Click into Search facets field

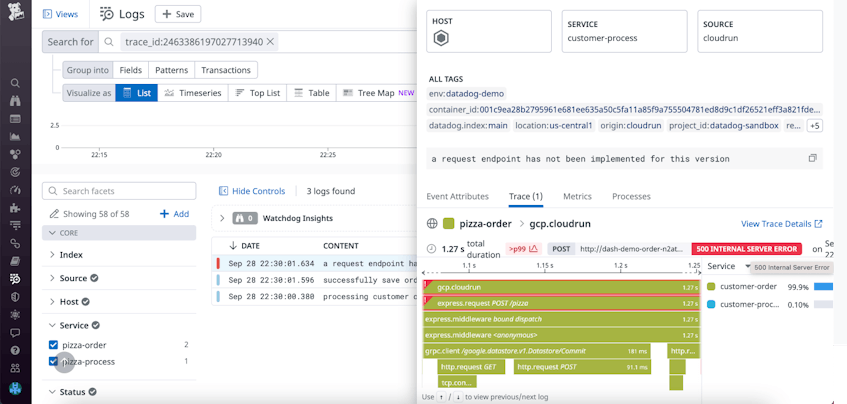(119, 191)
